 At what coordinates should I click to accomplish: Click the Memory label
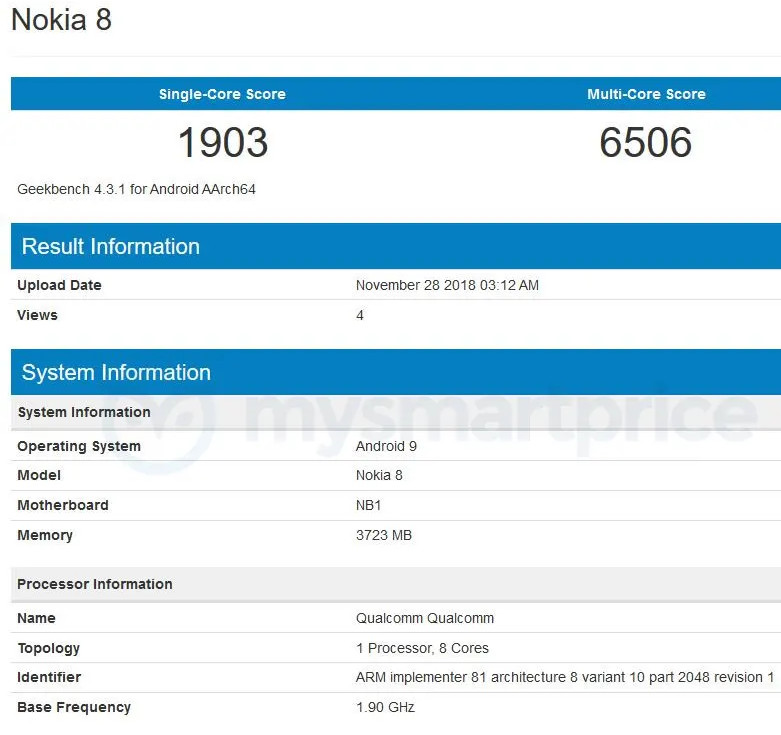pyautogui.click(x=45, y=535)
